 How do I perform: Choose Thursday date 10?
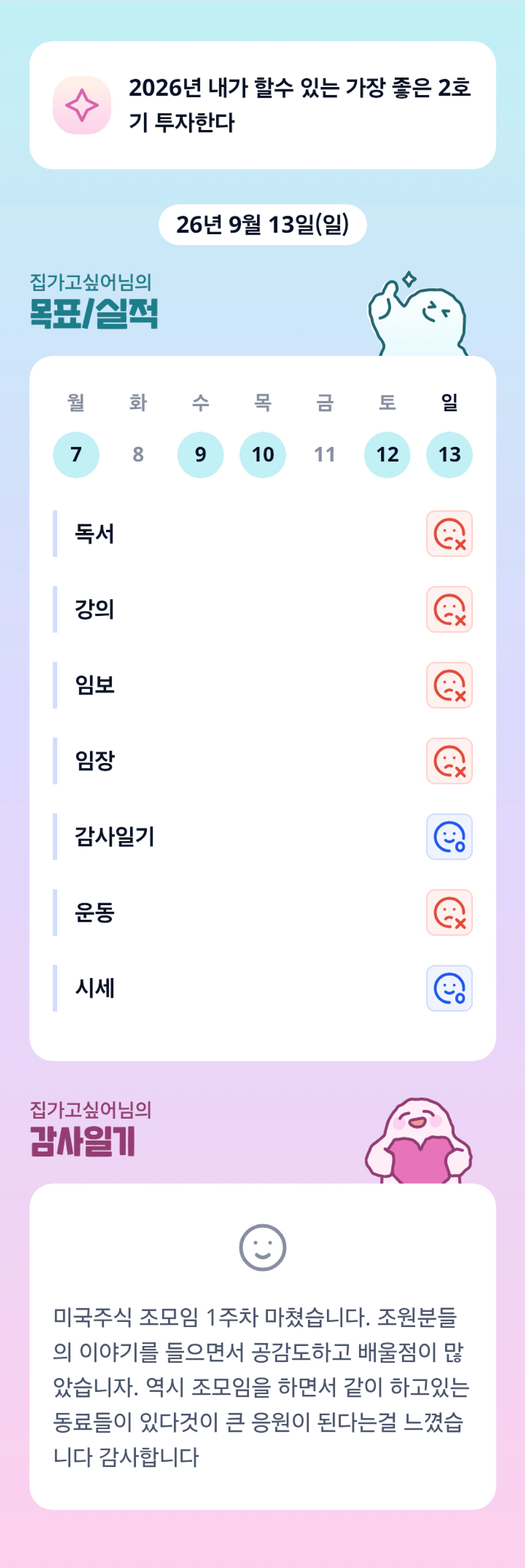point(263,455)
